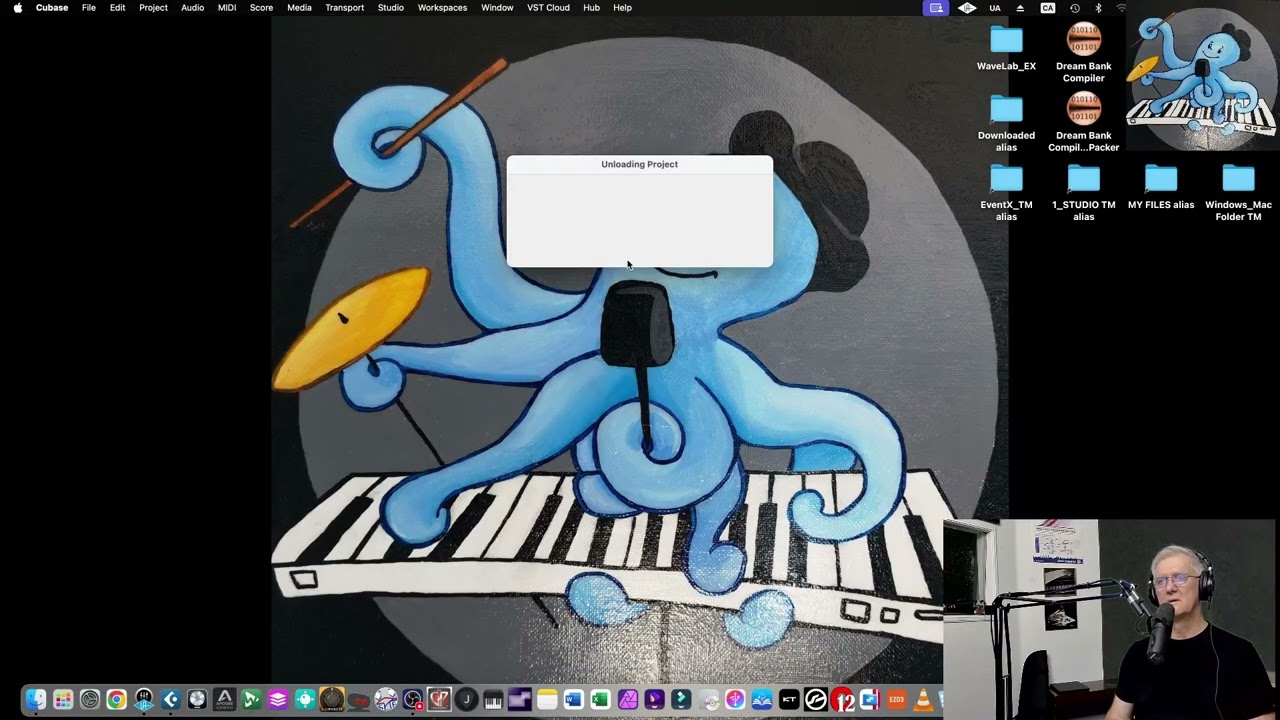
Task: Open the Studio menu
Action: click(x=390, y=8)
